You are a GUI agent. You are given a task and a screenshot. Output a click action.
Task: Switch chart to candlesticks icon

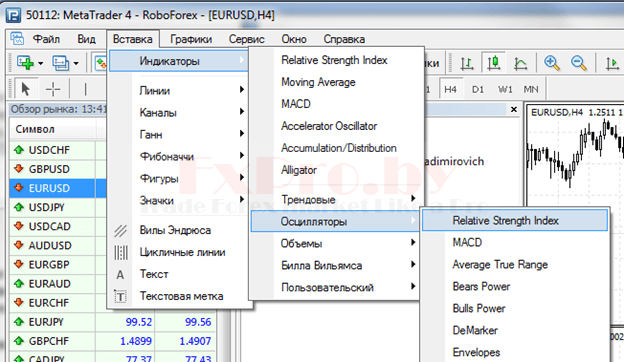point(494,63)
